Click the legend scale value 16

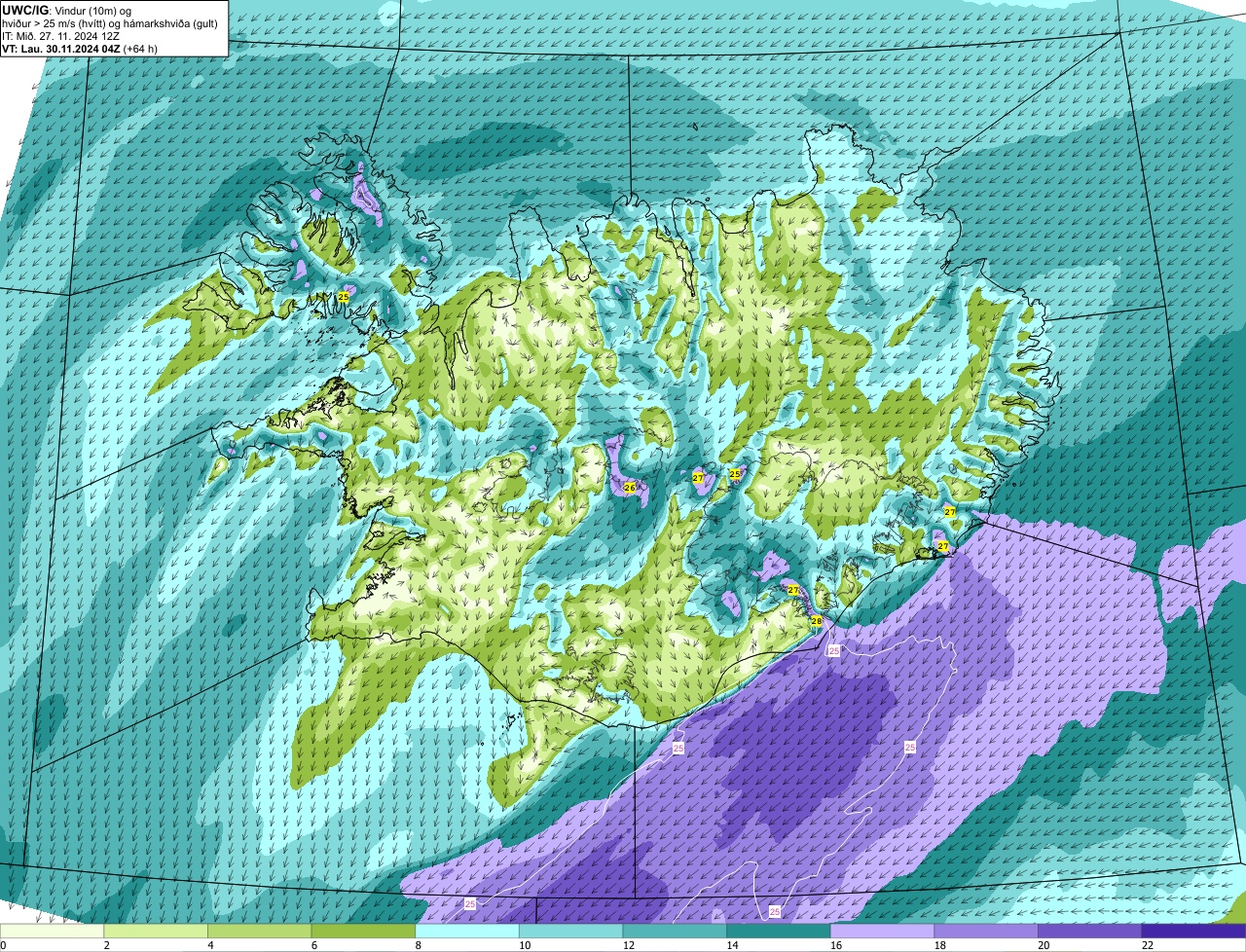[836, 945]
